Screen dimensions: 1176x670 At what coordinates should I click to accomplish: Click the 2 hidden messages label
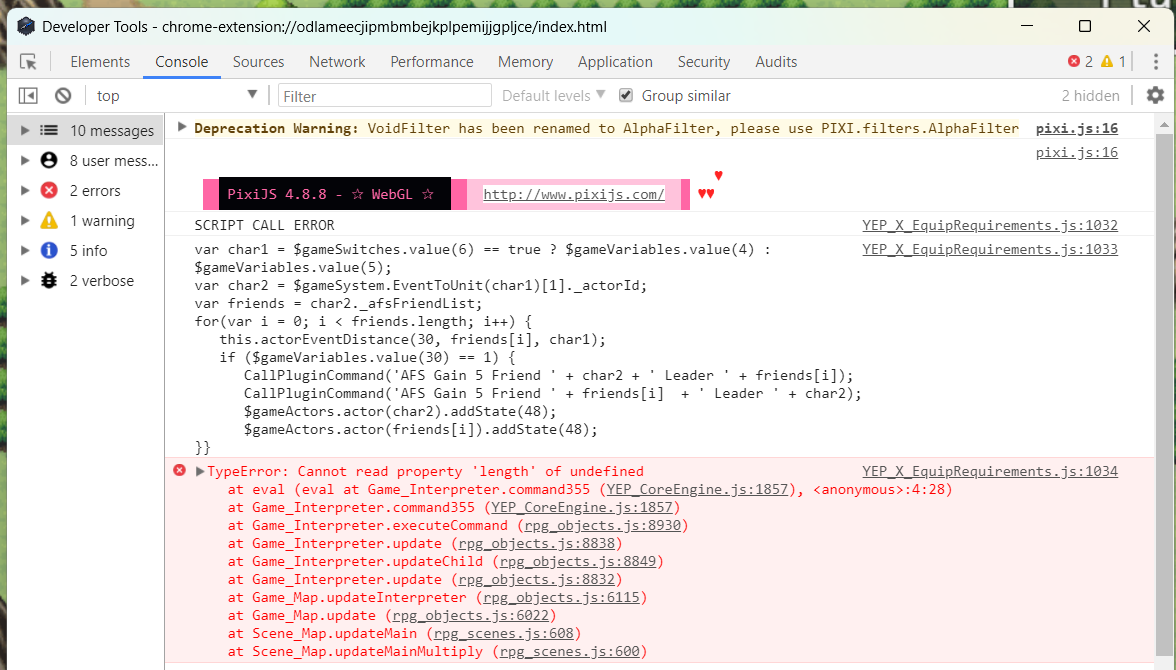tap(1090, 95)
